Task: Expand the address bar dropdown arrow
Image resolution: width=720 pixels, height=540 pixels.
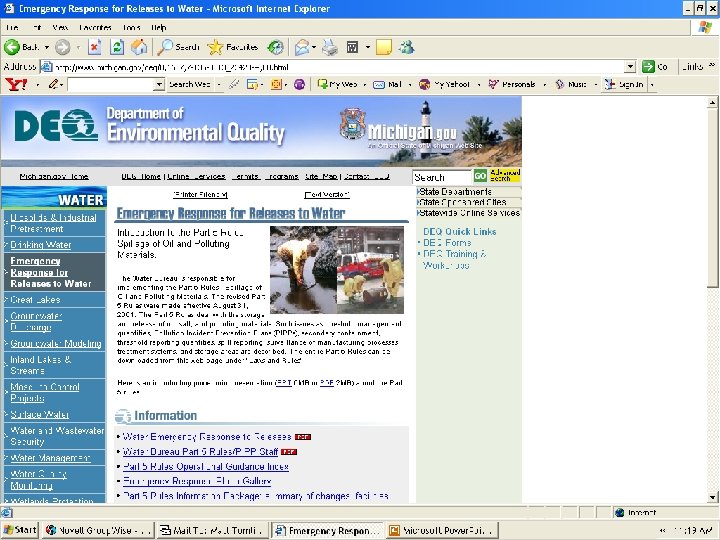Action: coord(630,67)
